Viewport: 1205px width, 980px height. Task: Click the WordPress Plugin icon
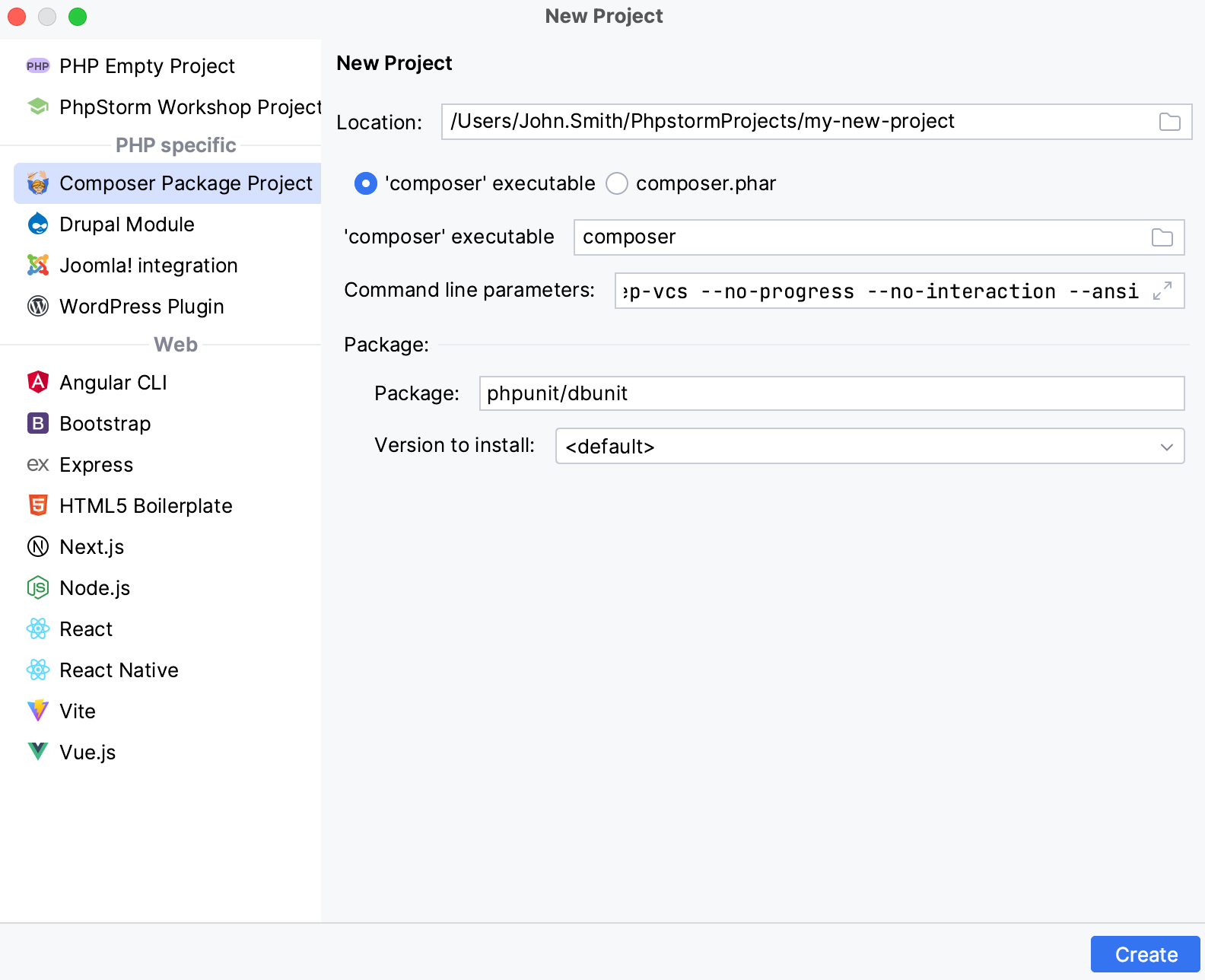38,307
